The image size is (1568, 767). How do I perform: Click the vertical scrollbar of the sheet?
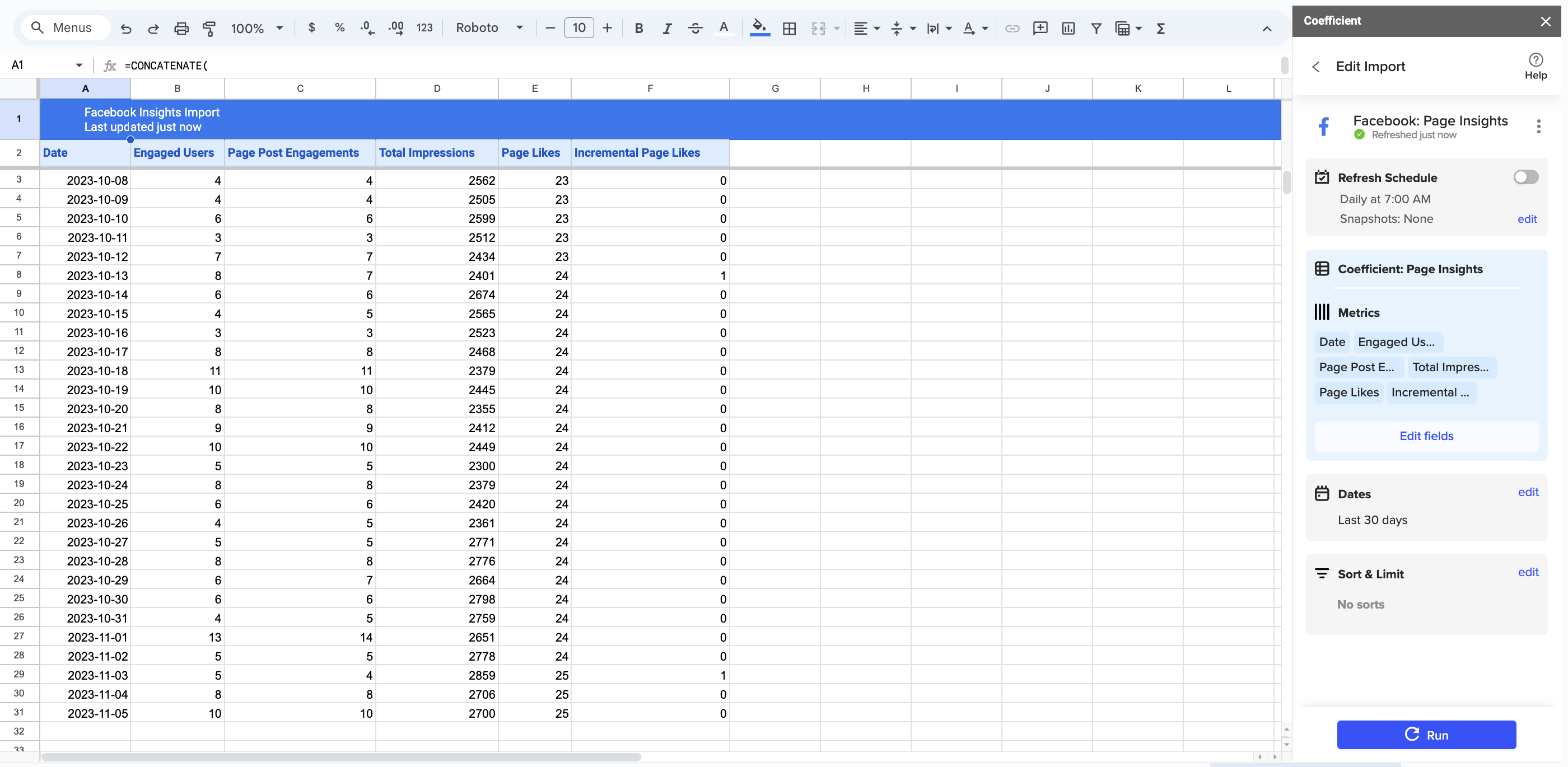click(1286, 183)
